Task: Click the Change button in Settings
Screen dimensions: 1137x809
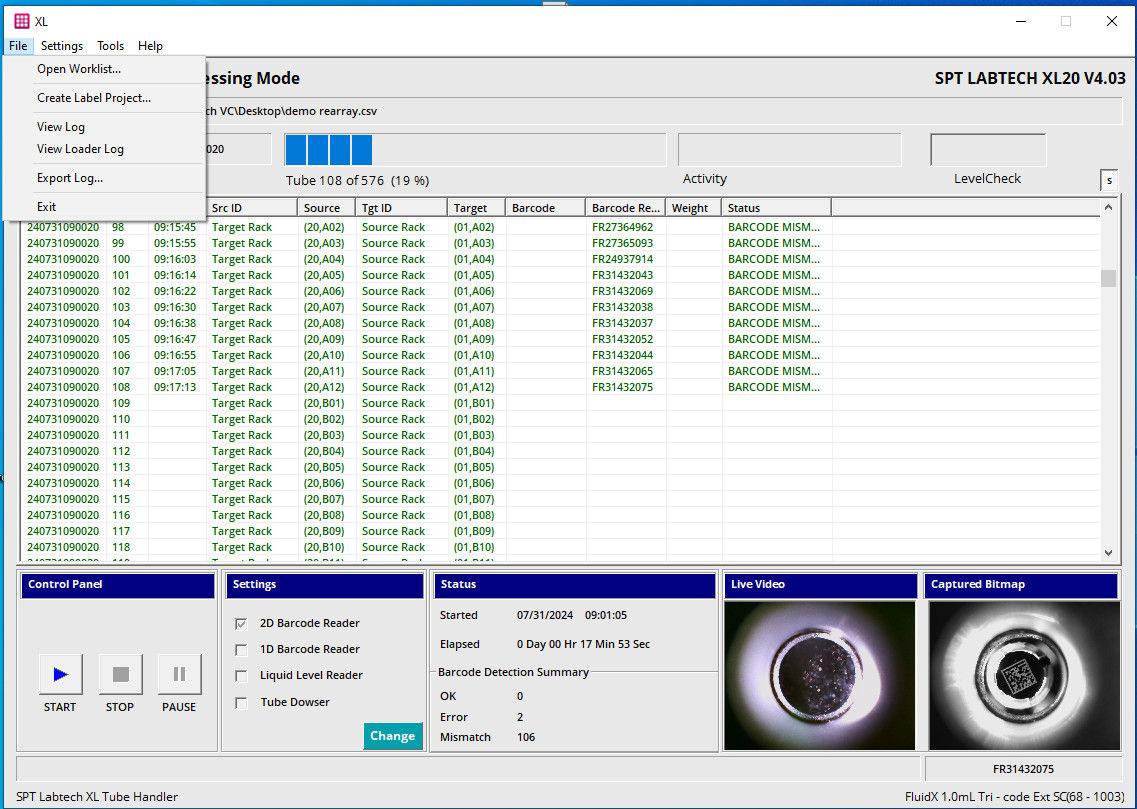Action: (392, 736)
